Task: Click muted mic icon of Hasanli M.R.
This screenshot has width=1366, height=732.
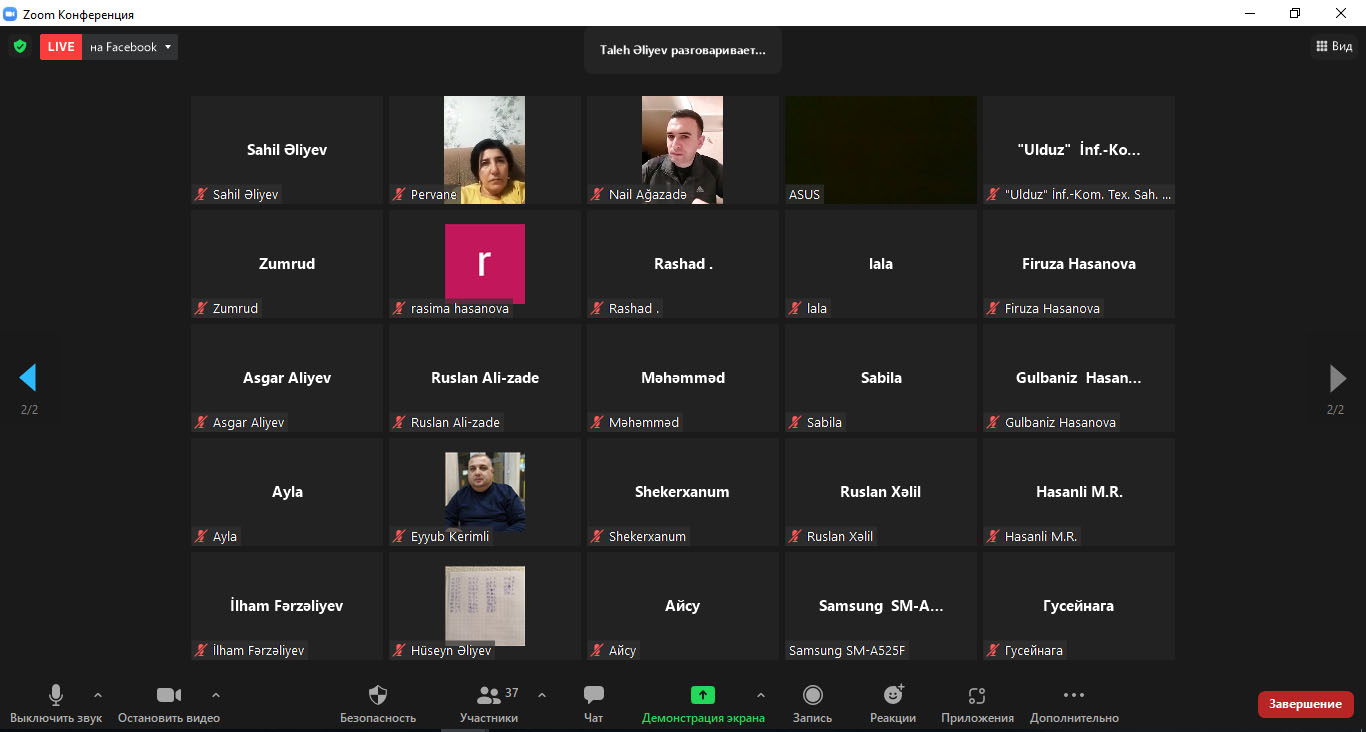Action: coord(994,537)
